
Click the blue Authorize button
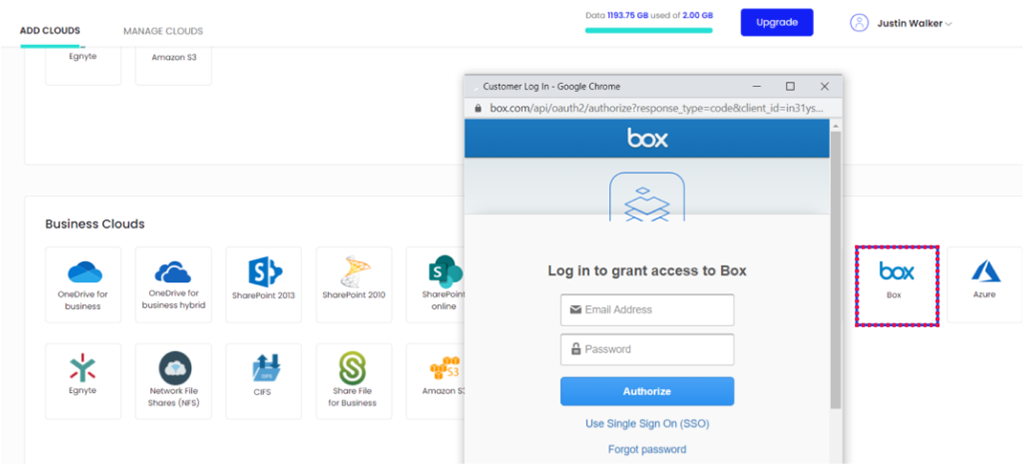tap(647, 391)
